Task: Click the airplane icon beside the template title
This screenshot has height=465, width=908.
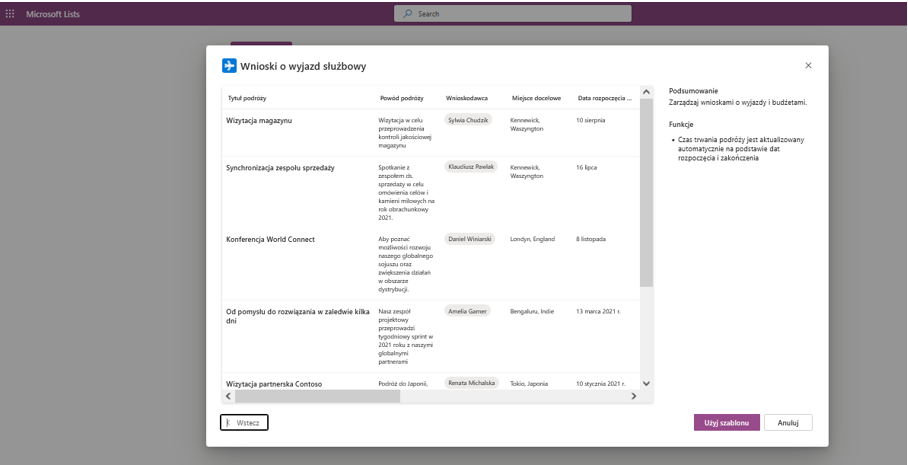Action: click(x=229, y=66)
